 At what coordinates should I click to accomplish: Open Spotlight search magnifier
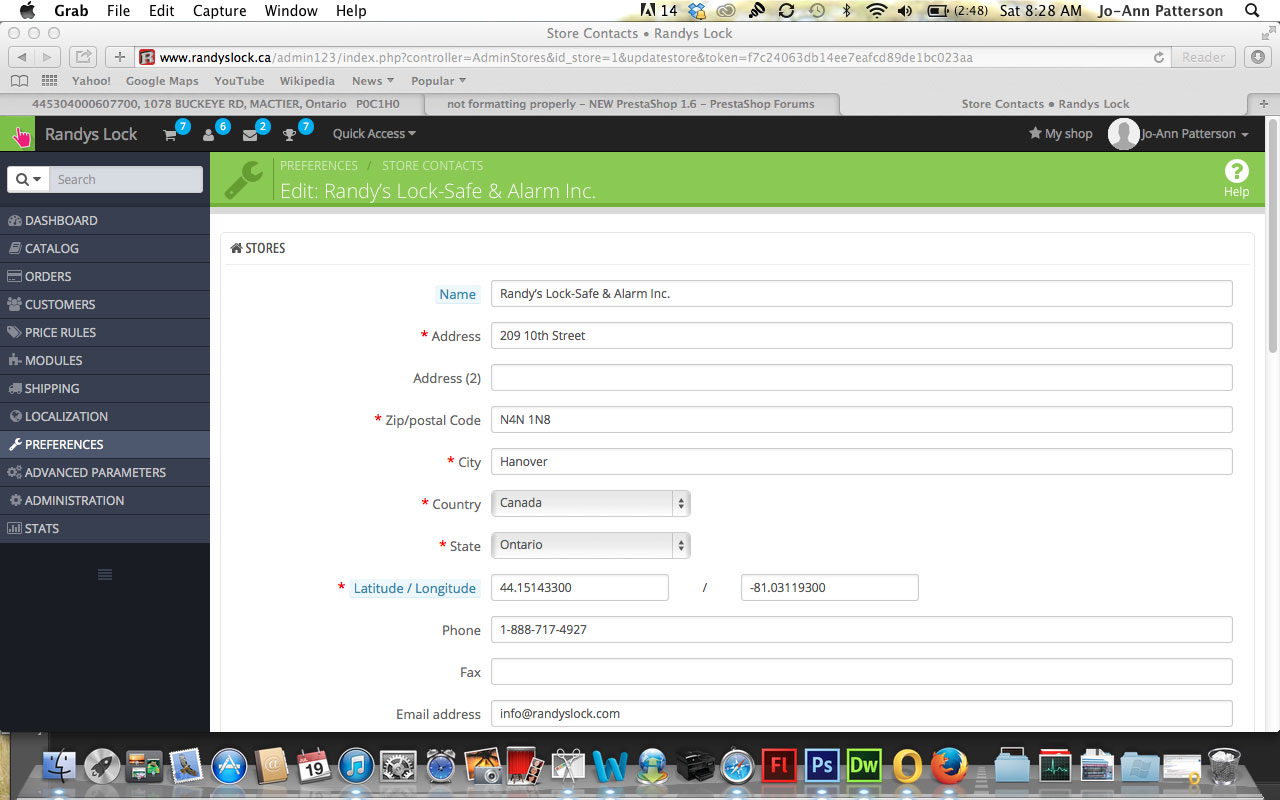[x=1251, y=11]
